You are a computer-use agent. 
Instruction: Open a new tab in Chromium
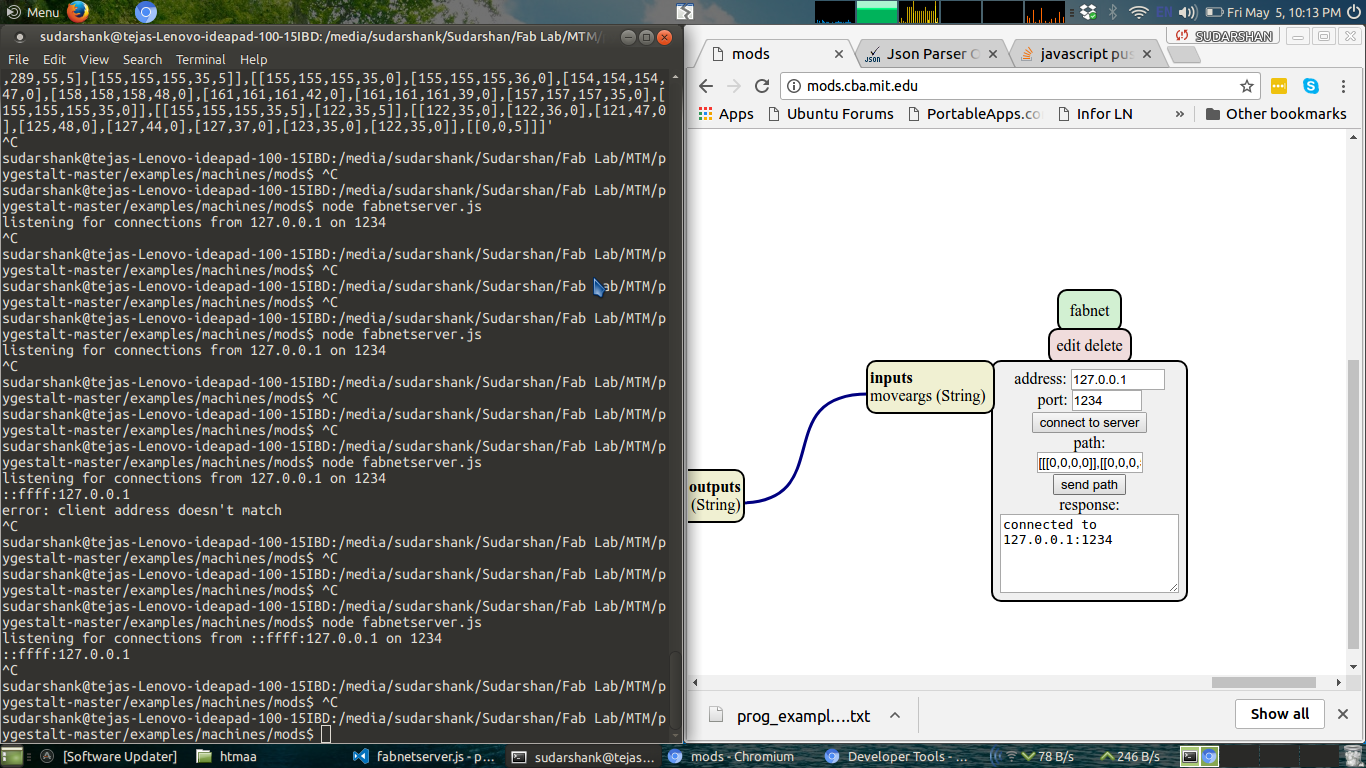pyautogui.click(x=1184, y=55)
